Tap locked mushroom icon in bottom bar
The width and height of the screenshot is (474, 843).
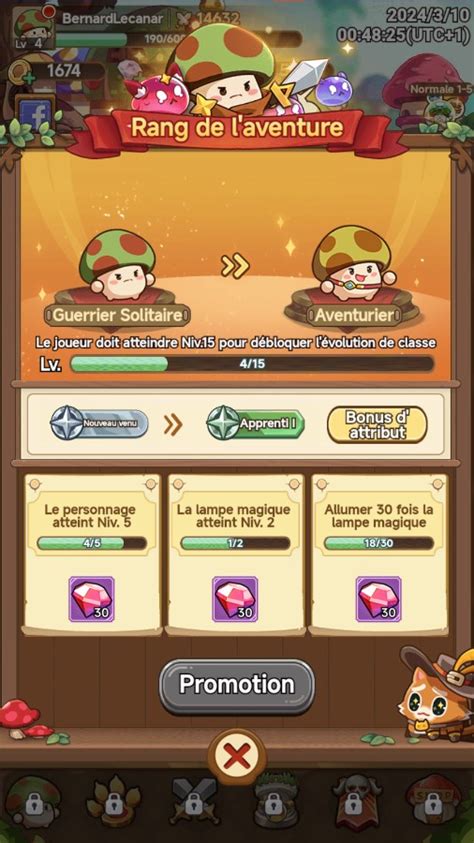point(33,802)
